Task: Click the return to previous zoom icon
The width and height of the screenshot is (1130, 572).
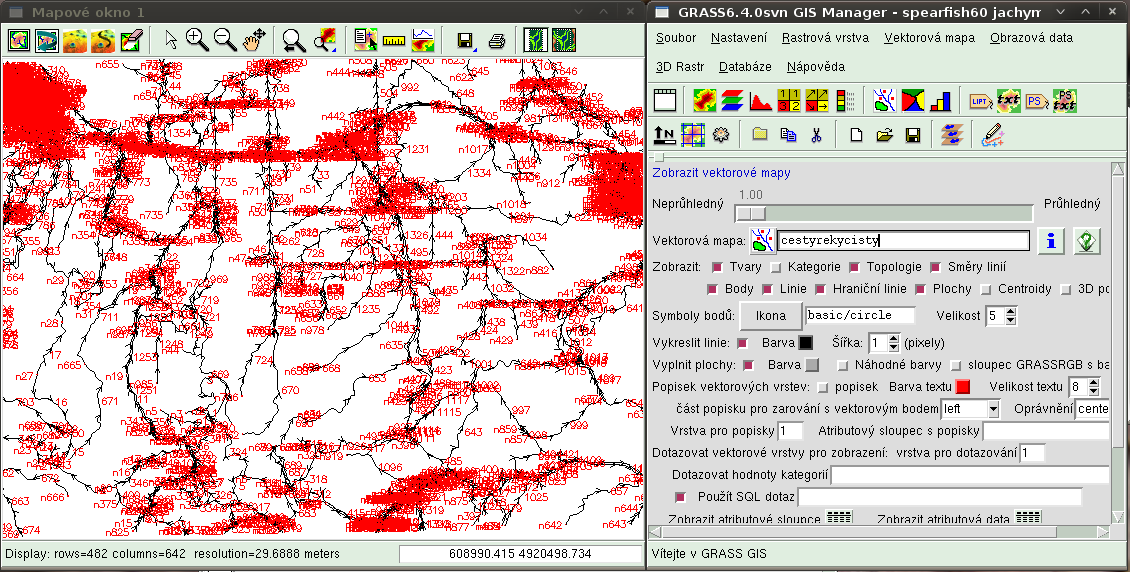Action: [x=293, y=40]
